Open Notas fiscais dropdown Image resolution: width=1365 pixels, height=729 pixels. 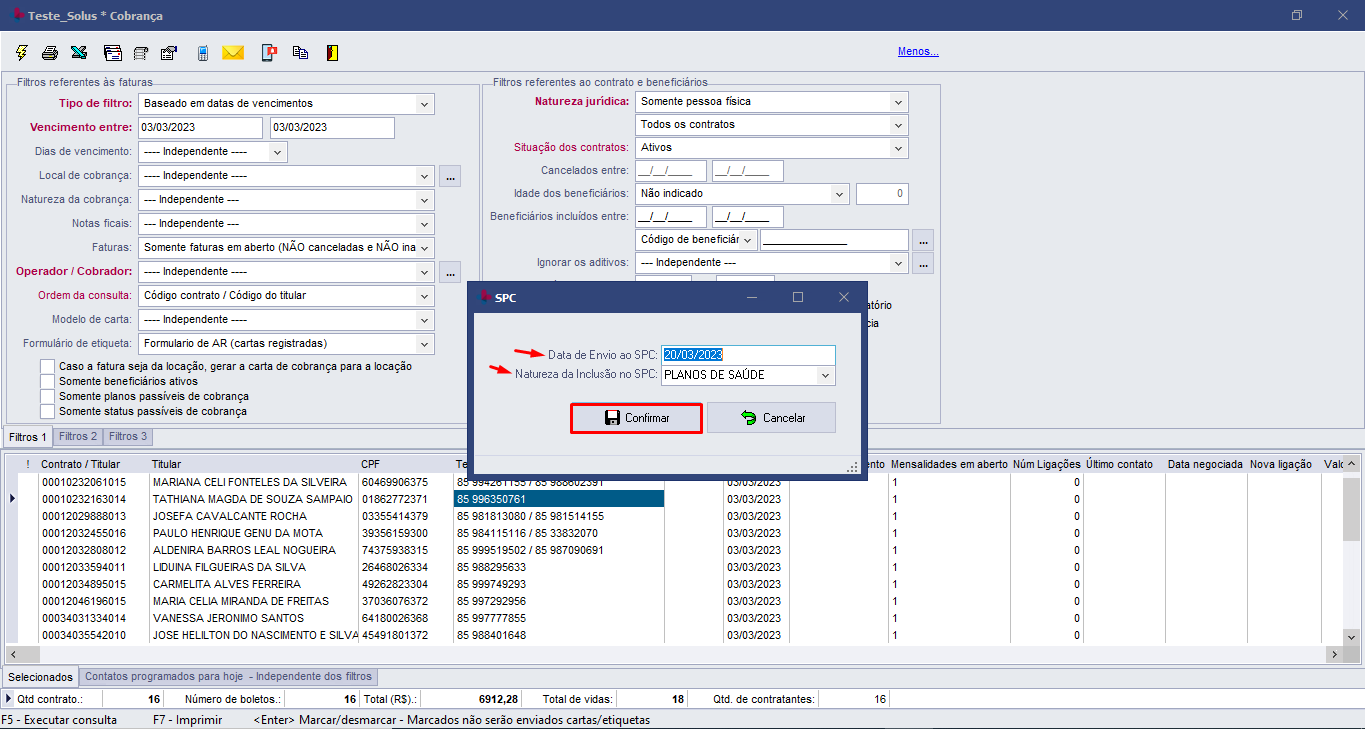coord(425,224)
